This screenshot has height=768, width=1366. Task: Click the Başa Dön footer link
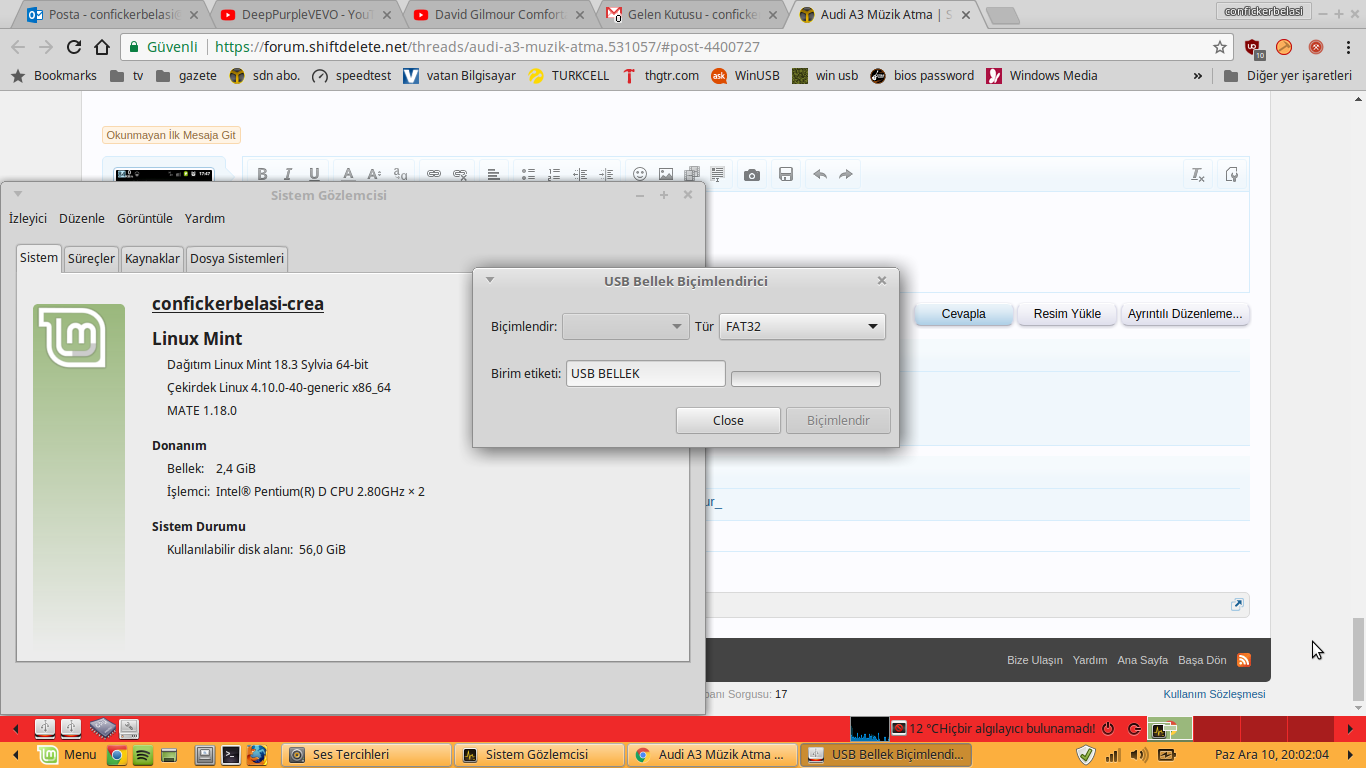coord(1202,660)
